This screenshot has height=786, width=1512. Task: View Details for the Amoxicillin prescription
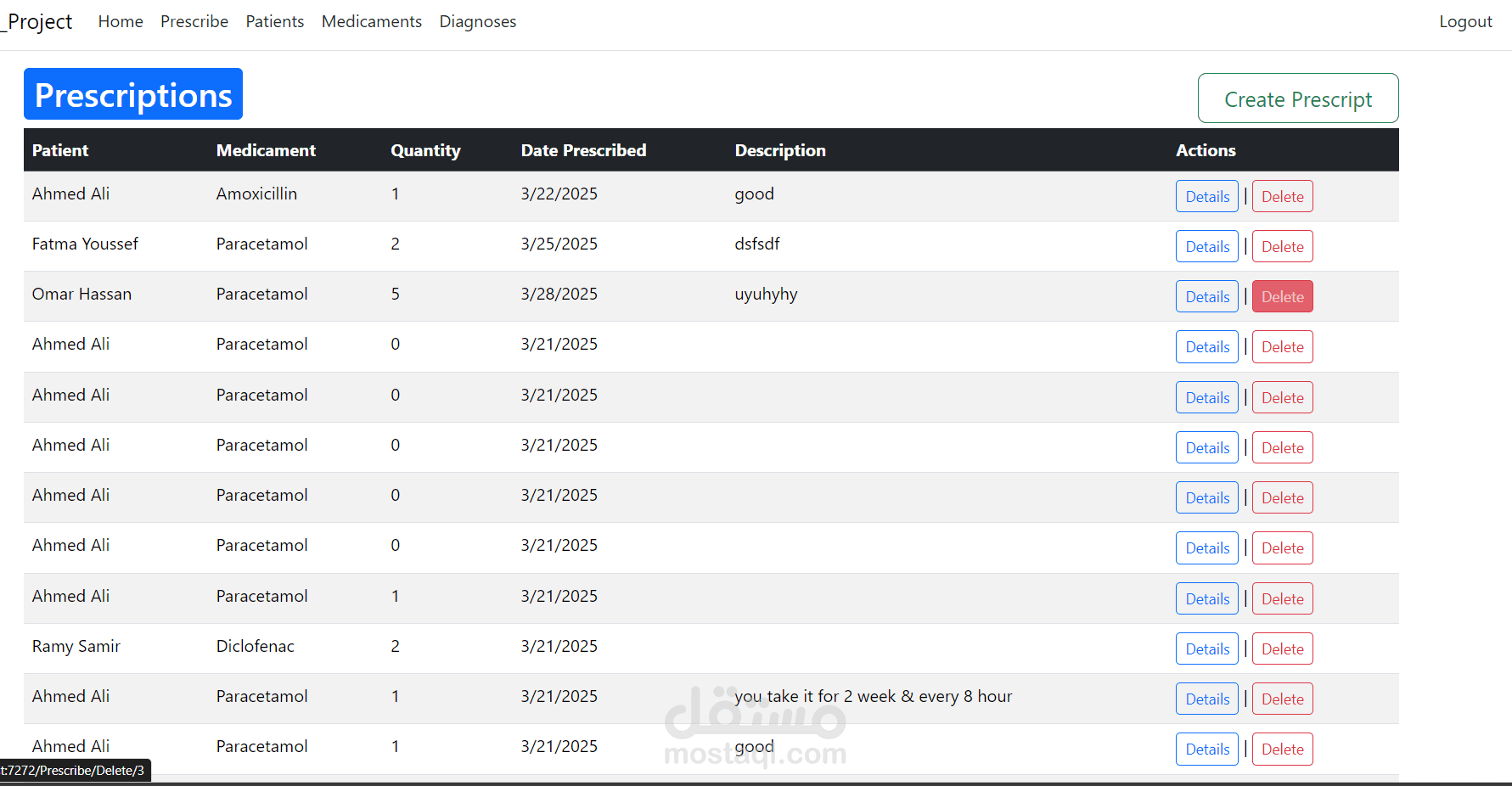point(1206,196)
